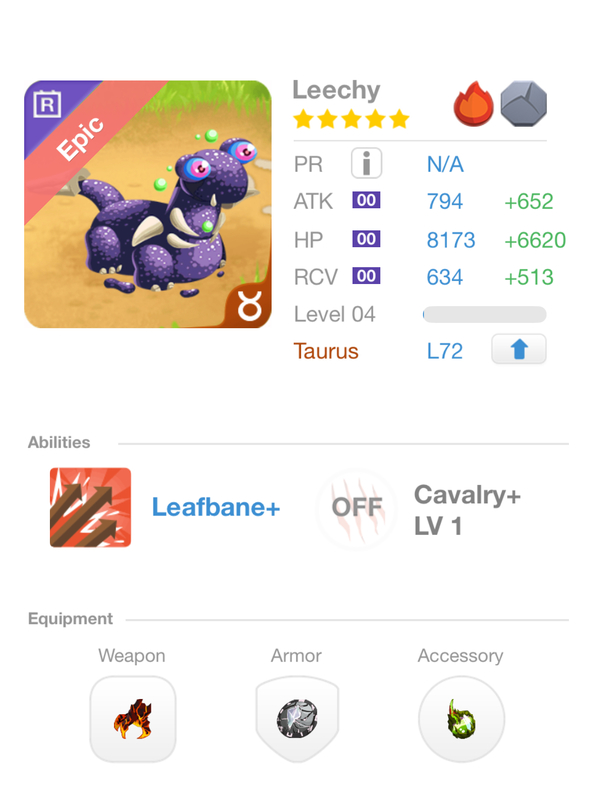Open the green ring Accessory slot
Viewport: 591px width, 800px height.
(461, 719)
